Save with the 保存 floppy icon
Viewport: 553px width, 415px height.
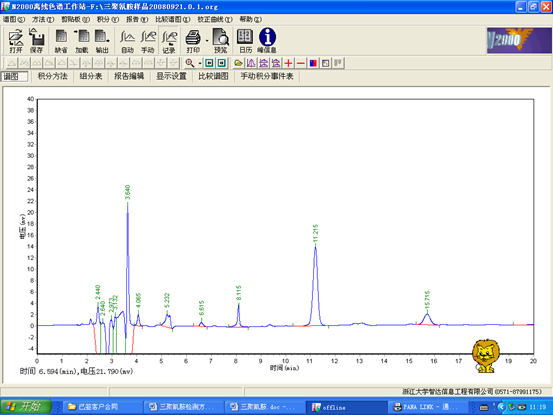tap(36, 41)
